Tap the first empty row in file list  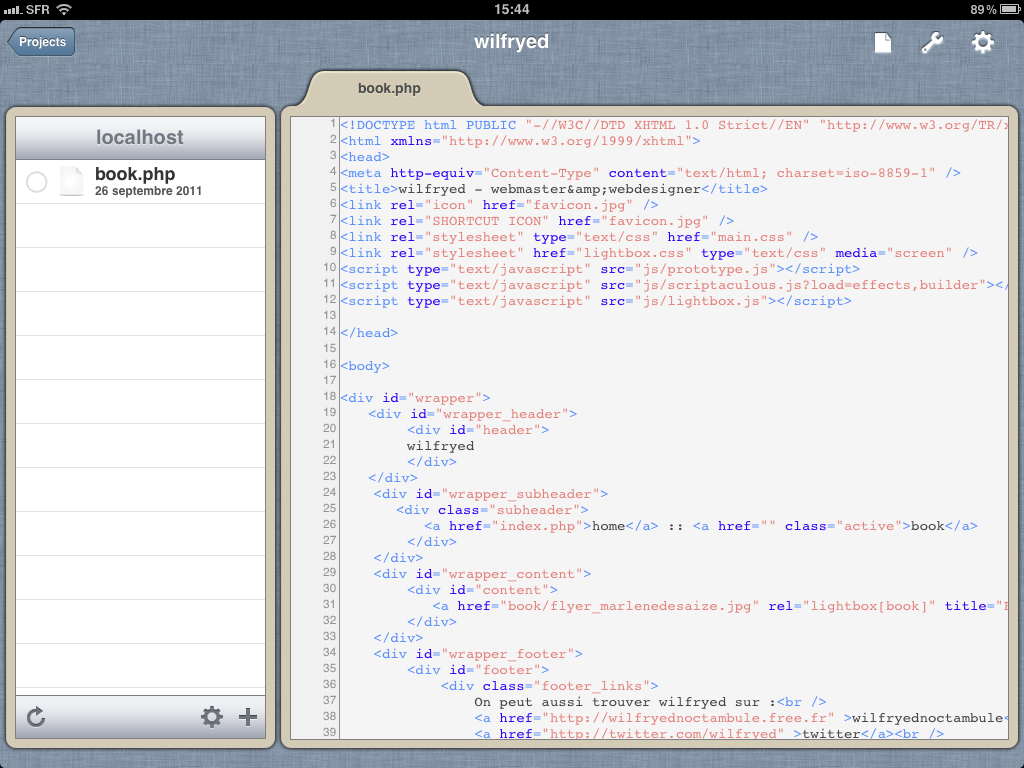pyautogui.click(x=140, y=225)
